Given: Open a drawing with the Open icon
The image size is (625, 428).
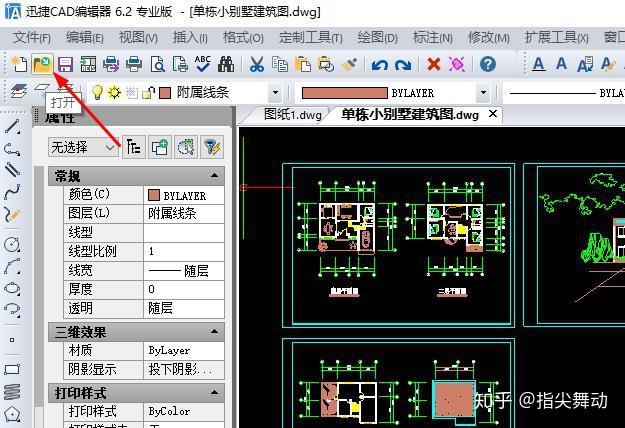Looking at the screenshot, I should coord(42,64).
